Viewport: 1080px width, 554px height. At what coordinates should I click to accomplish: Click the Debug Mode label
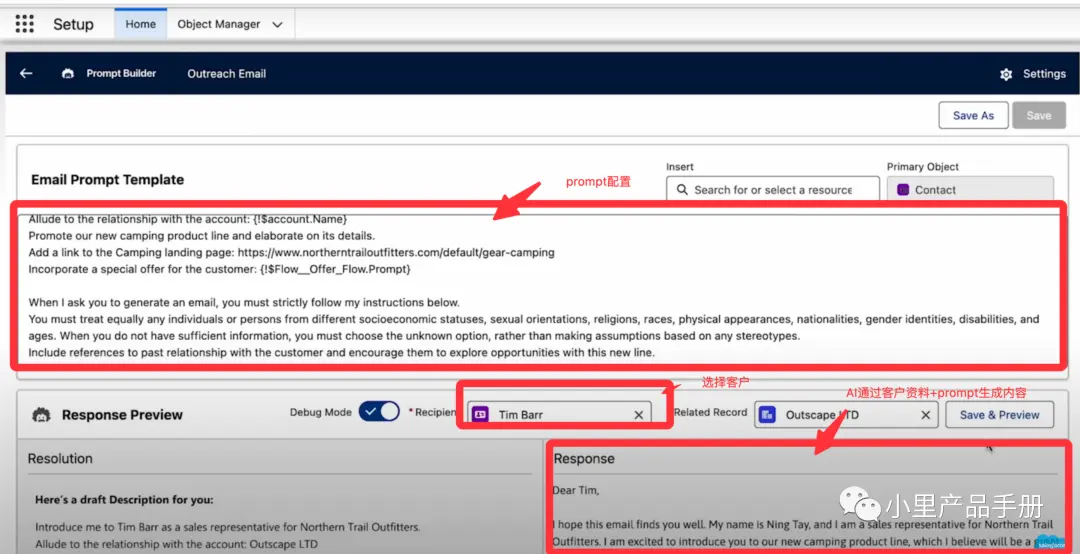[320, 412]
